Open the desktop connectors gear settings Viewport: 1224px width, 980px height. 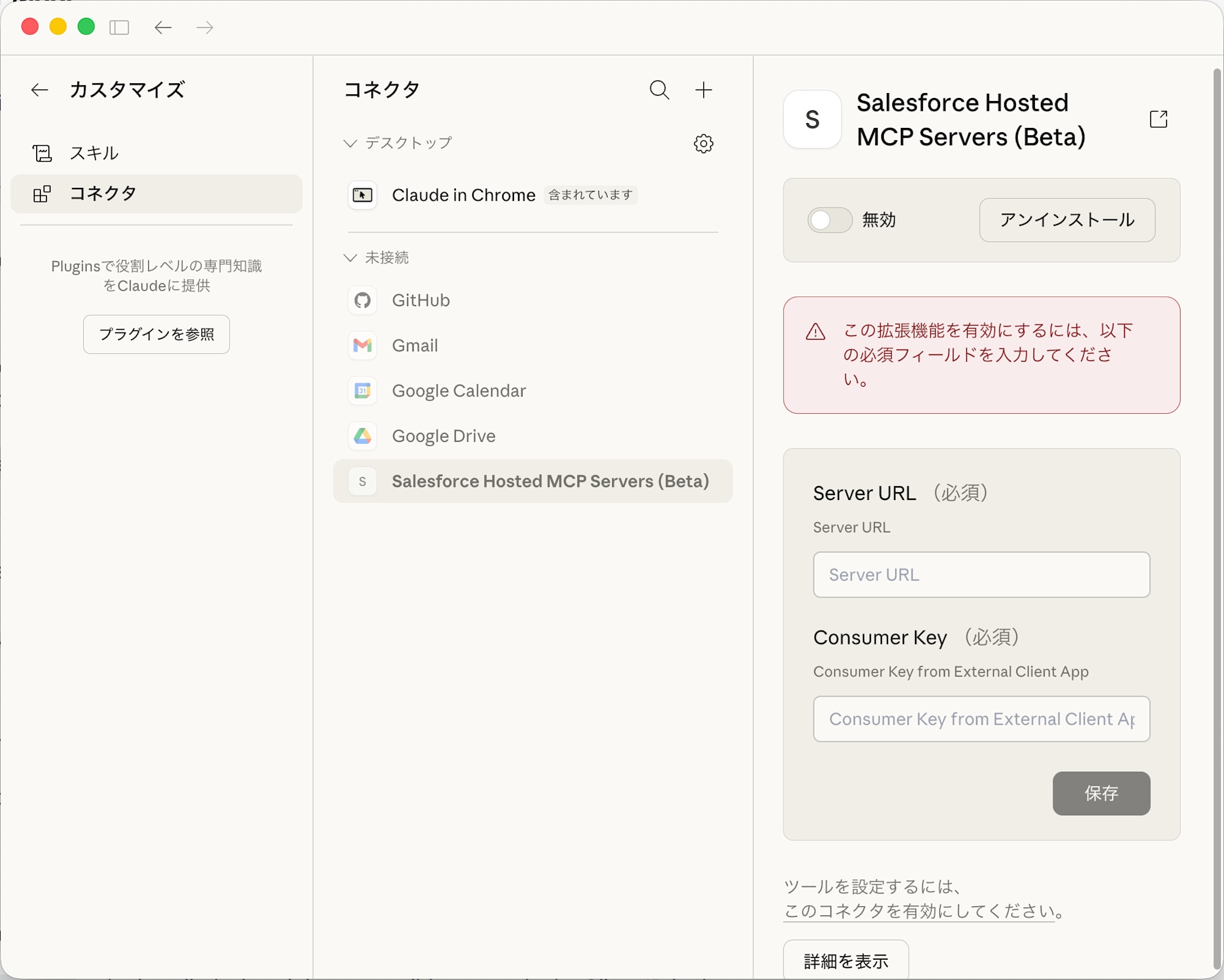pos(703,143)
